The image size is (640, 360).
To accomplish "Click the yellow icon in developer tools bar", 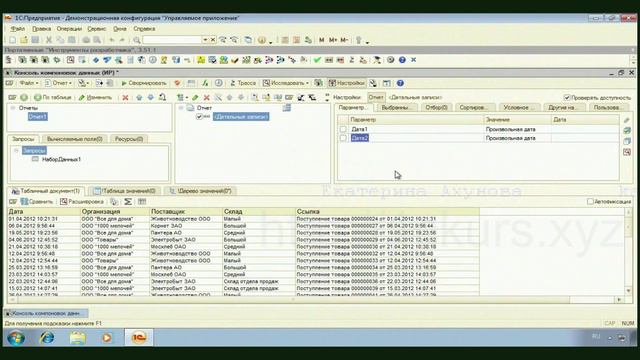I will [201, 60].
